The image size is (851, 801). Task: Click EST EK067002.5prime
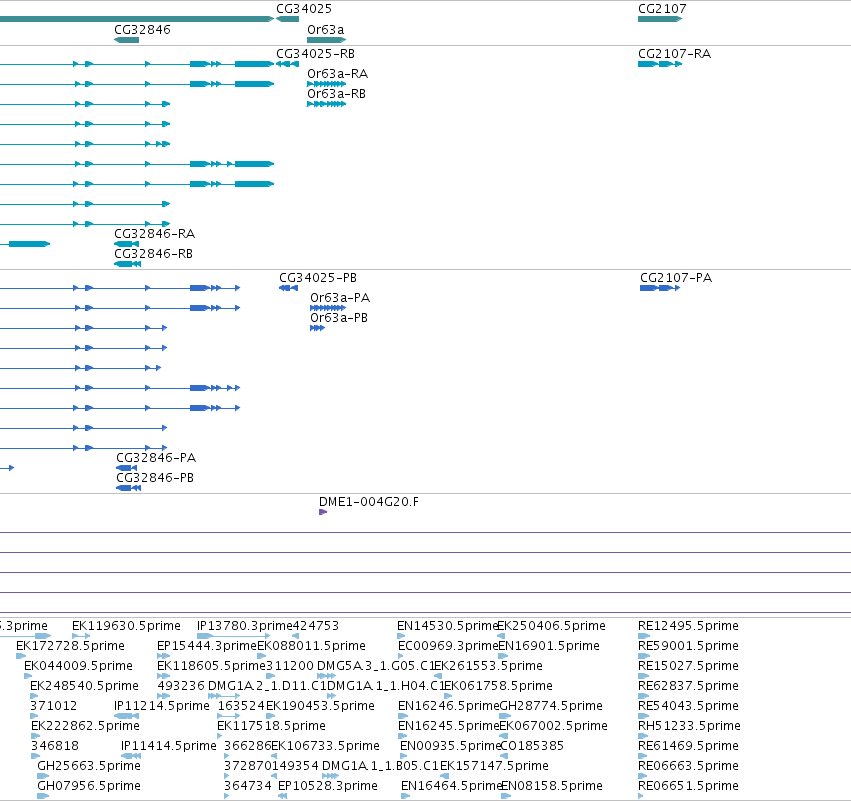pos(554,726)
